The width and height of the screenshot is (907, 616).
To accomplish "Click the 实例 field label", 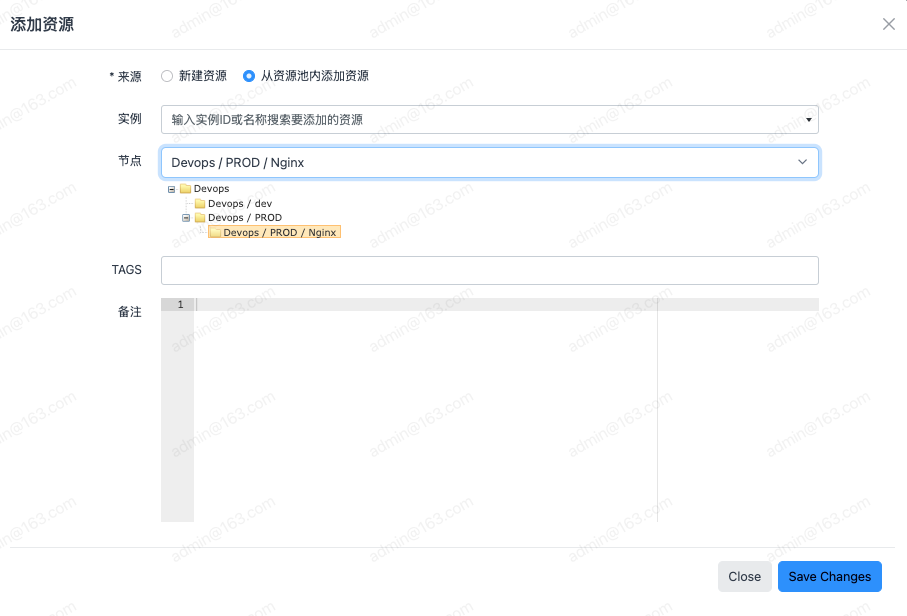I will (x=130, y=119).
